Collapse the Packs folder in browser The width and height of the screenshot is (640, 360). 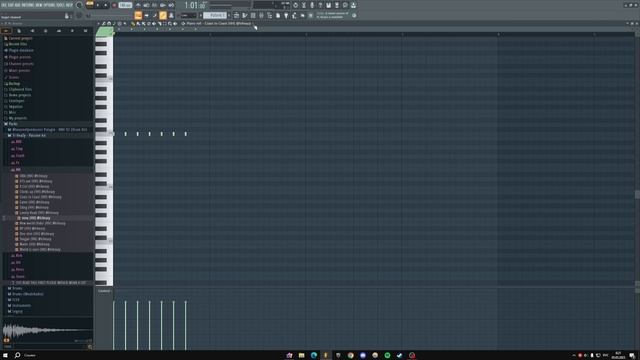point(13,124)
